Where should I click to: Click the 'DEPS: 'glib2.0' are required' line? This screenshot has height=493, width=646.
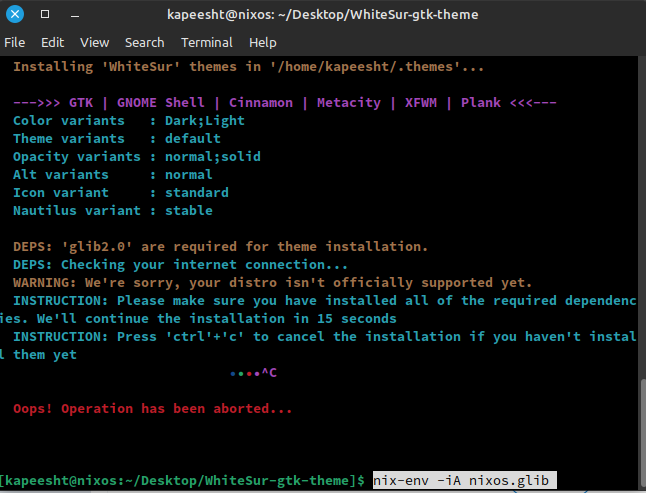coord(221,246)
